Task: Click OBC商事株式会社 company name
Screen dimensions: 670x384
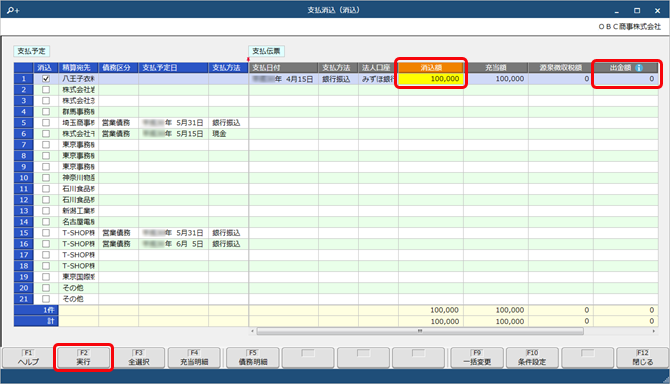Action: pos(629,26)
